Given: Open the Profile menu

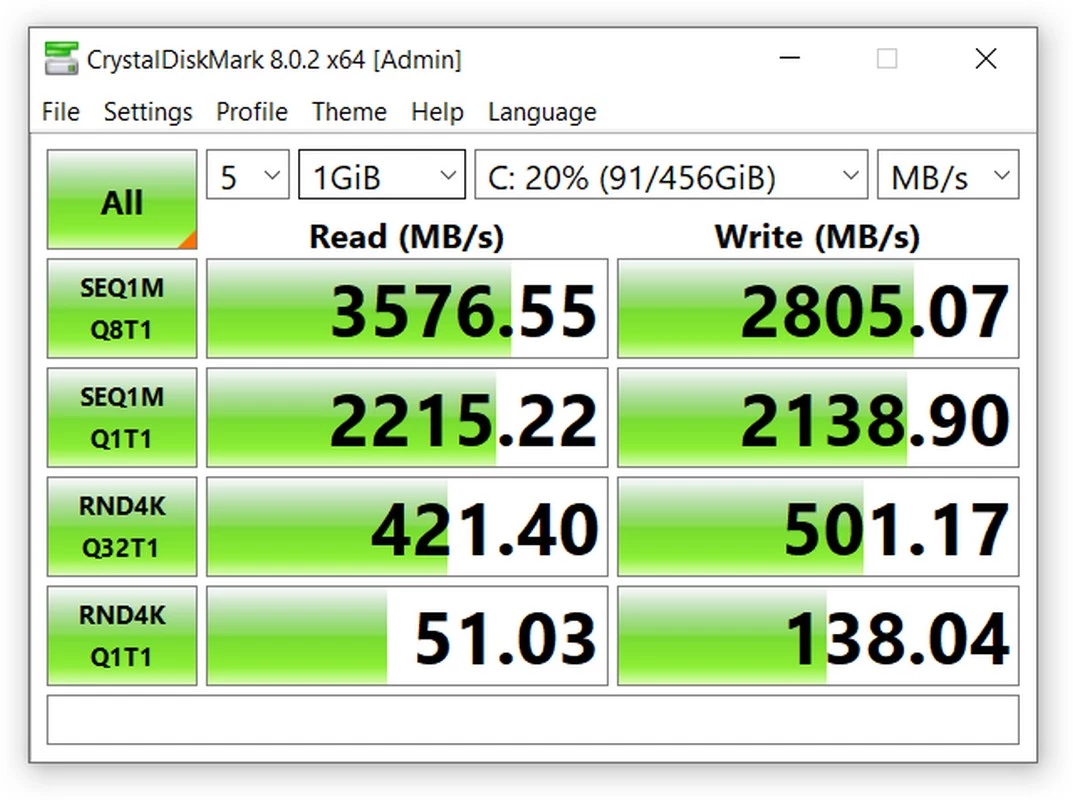Looking at the screenshot, I should click(252, 112).
